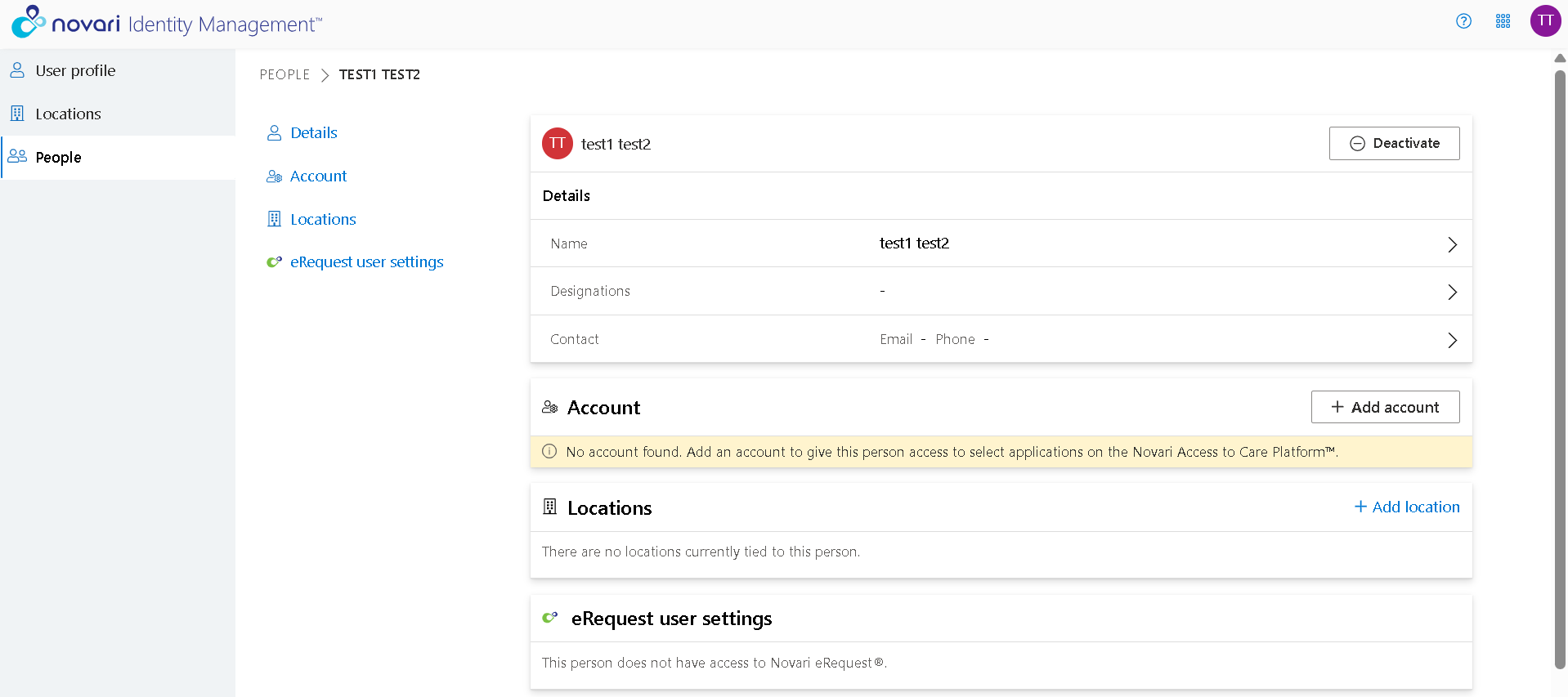Jump to Account section link
The height and width of the screenshot is (697, 1568).
coord(318,176)
